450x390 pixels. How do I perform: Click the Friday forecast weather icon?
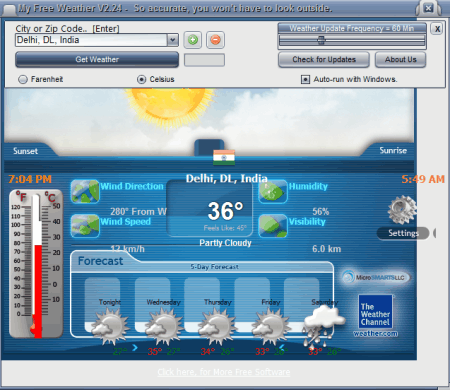click(270, 326)
